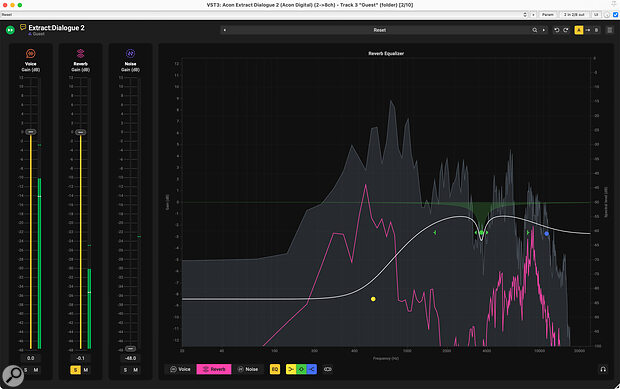Click the Voice gain value field 0.0
Screen dimensions: 620x389
coord(30,358)
